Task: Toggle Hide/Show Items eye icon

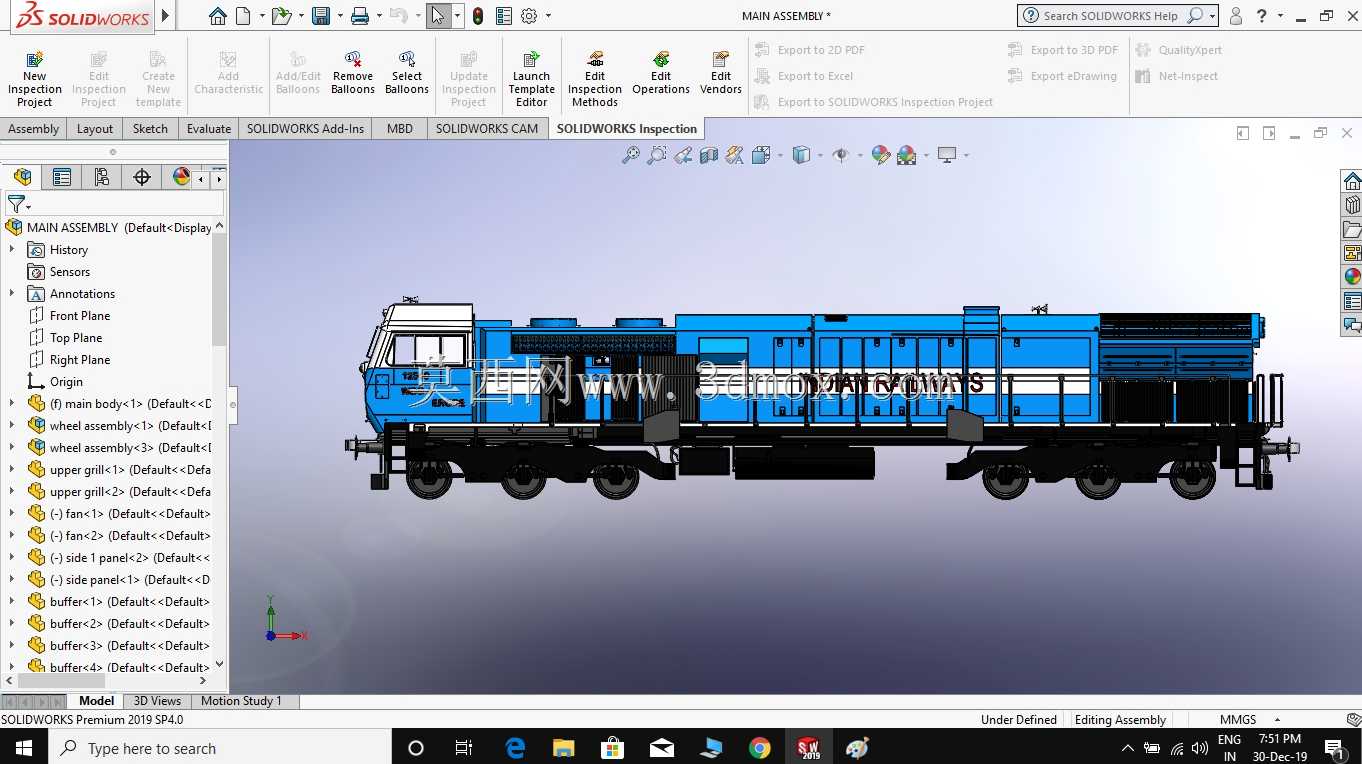Action: [x=841, y=155]
